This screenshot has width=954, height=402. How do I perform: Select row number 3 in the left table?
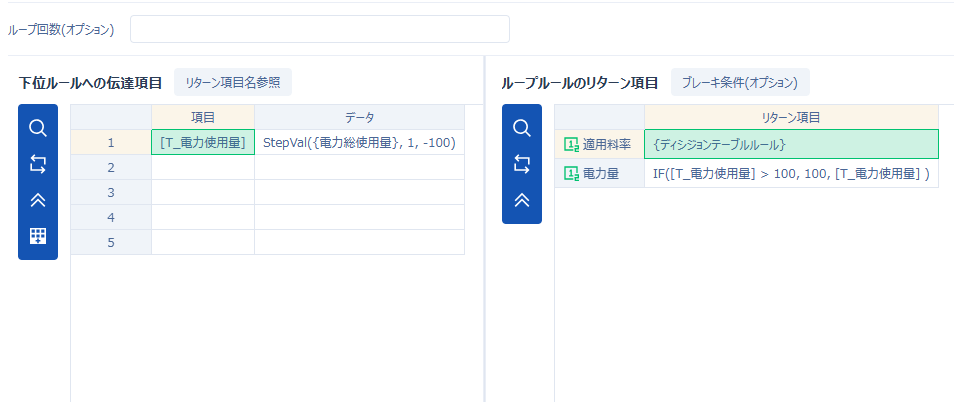coord(111,192)
